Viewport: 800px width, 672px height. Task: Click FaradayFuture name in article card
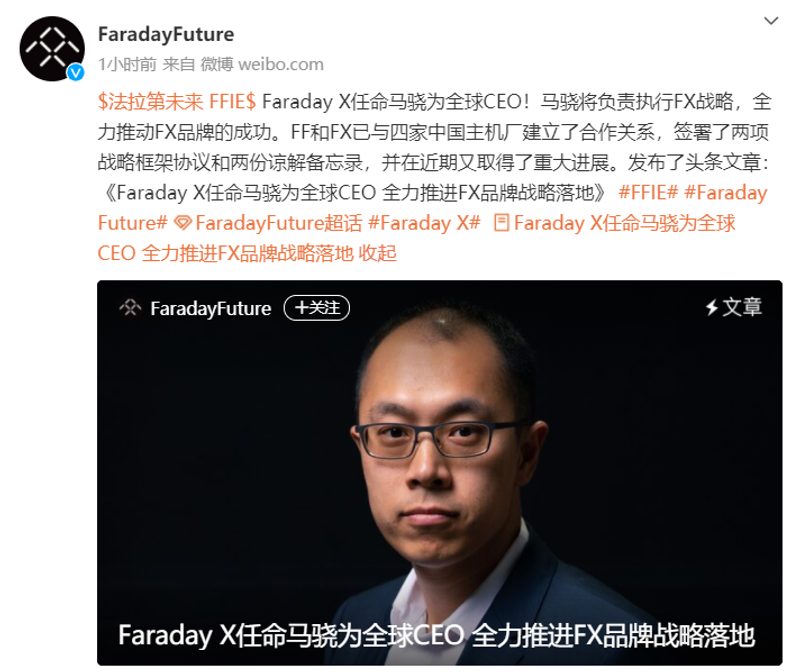pos(211,309)
